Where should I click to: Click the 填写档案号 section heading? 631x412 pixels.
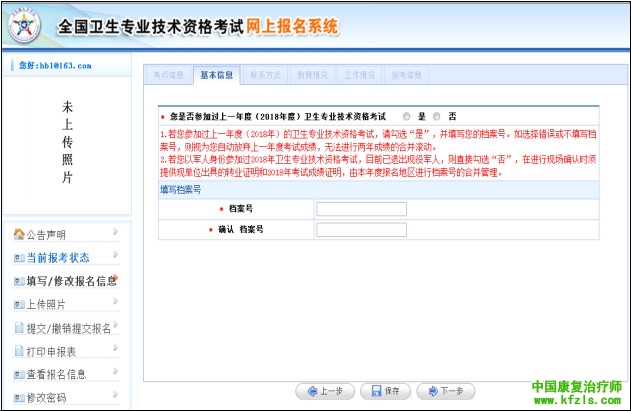pos(180,190)
